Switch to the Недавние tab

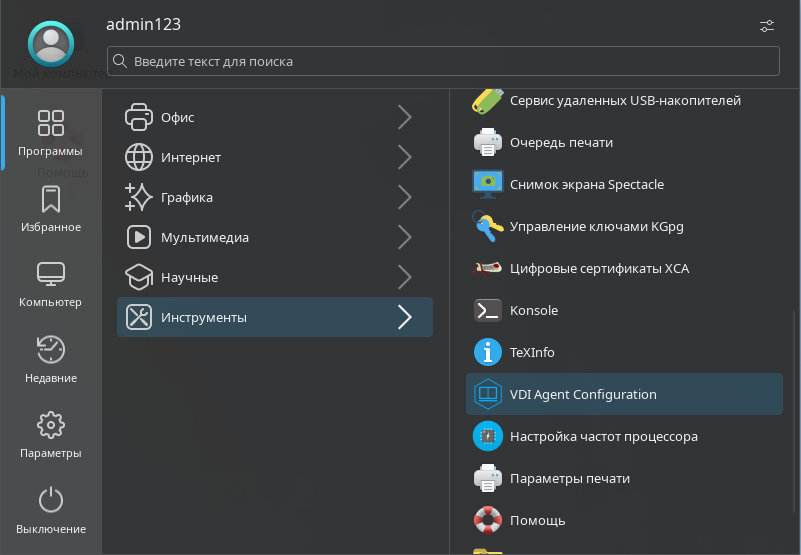[51, 360]
